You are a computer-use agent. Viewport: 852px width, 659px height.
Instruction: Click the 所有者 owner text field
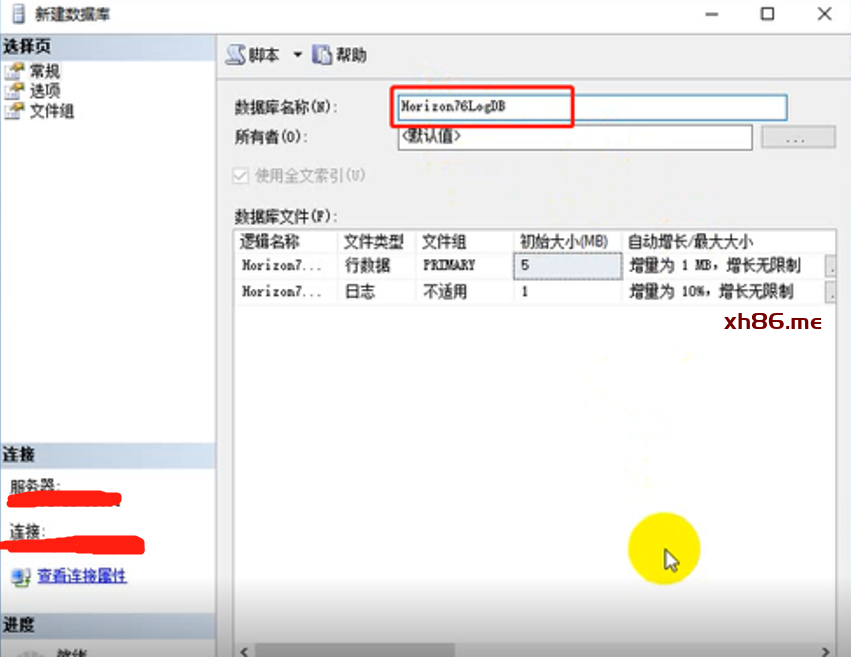pos(574,137)
